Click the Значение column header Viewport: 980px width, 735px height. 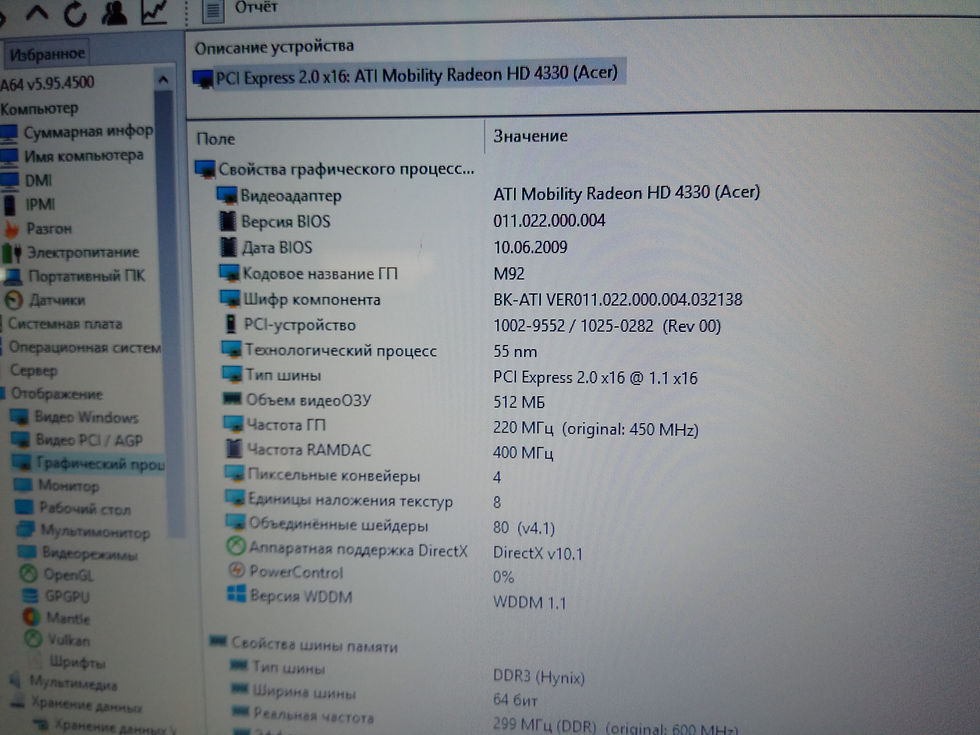point(530,136)
